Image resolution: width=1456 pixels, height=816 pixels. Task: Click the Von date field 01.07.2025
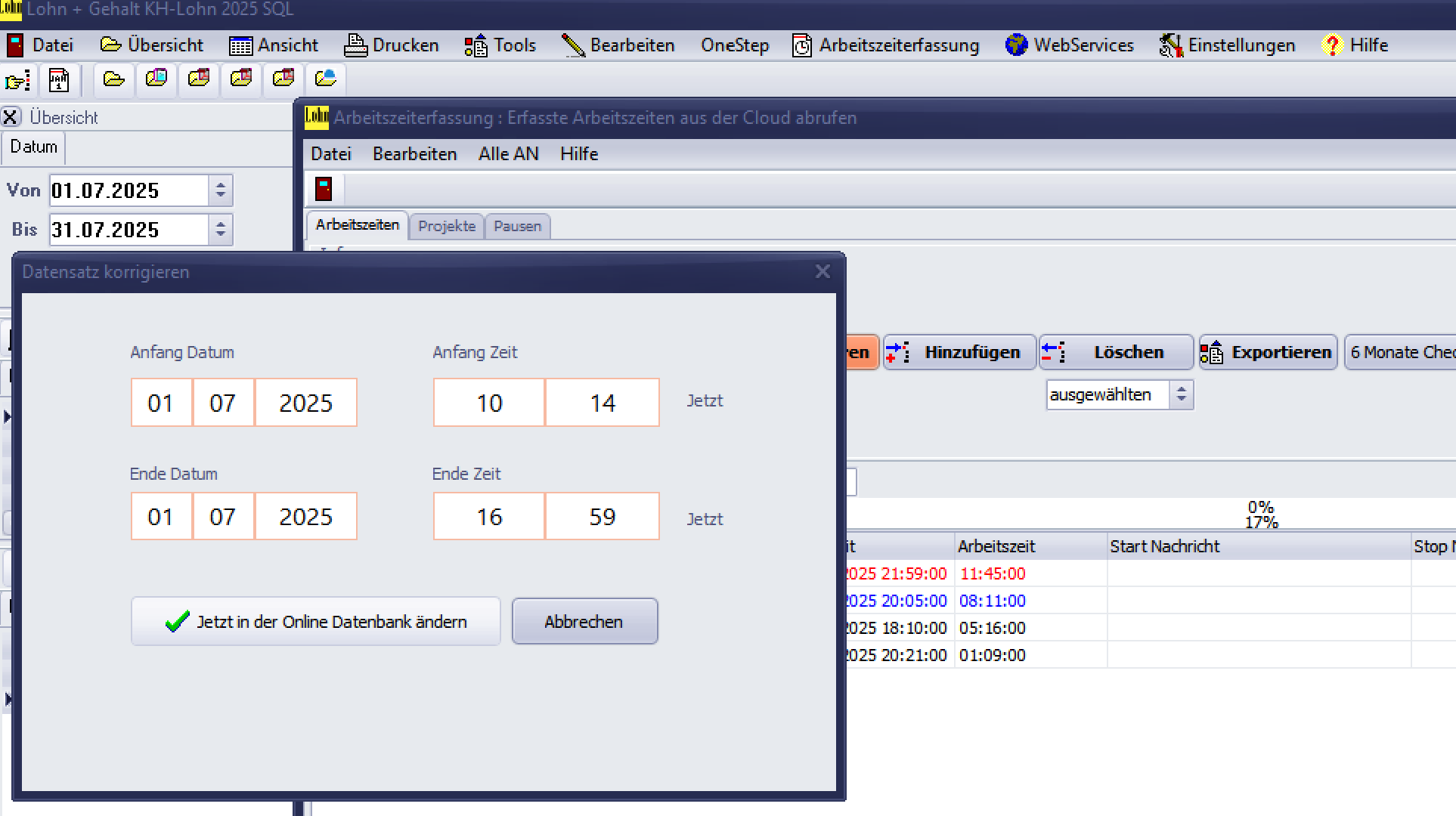129,190
